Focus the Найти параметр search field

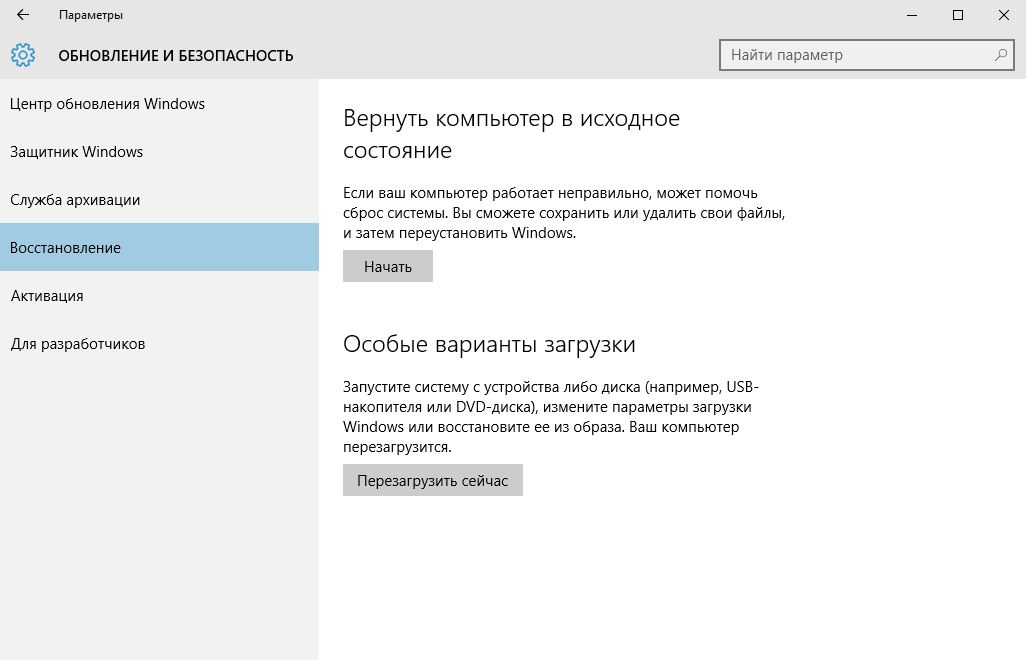pyautogui.click(x=866, y=55)
